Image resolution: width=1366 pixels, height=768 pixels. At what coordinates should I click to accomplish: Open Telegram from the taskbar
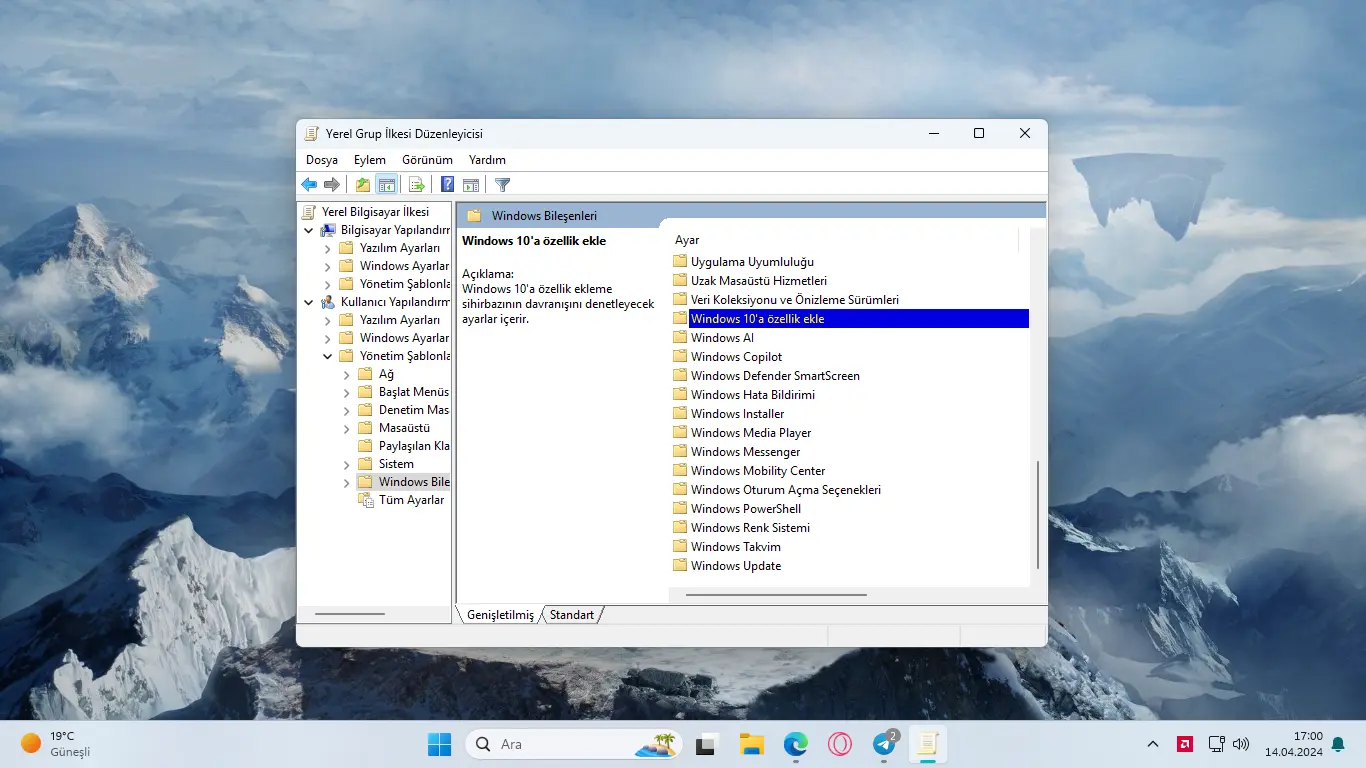click(884, 744)
